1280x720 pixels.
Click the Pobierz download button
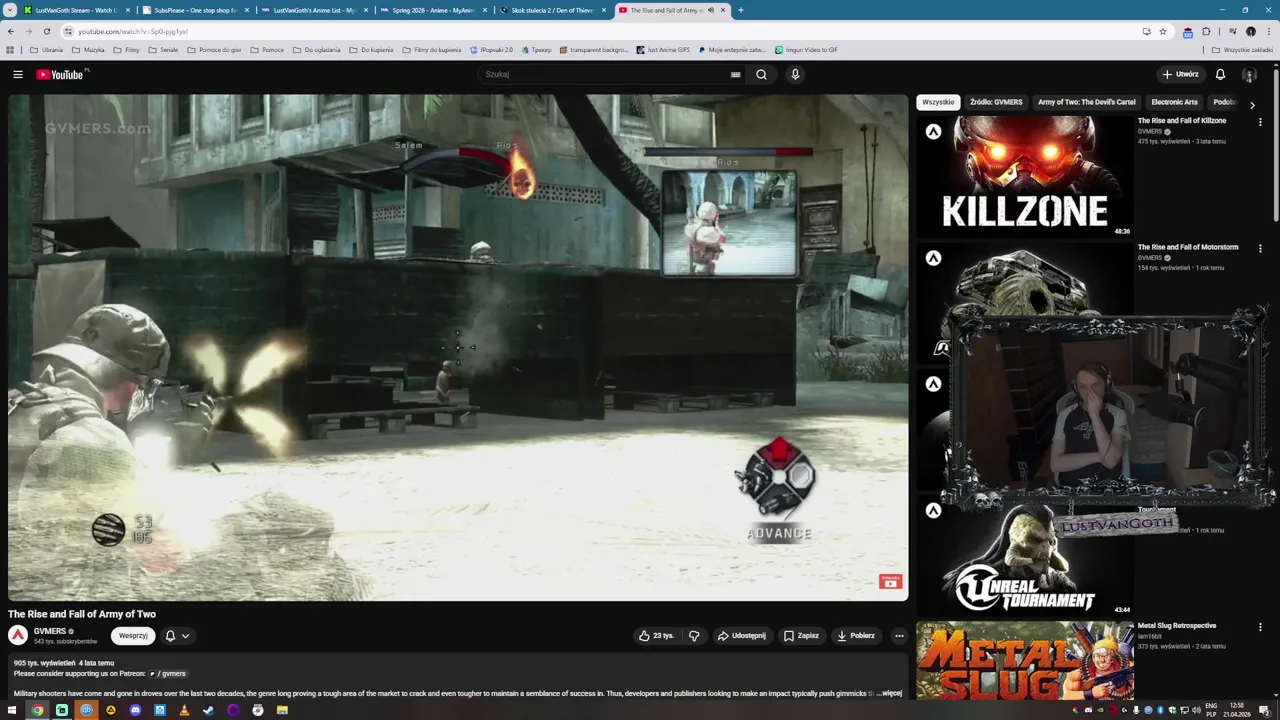click(856, 635)
